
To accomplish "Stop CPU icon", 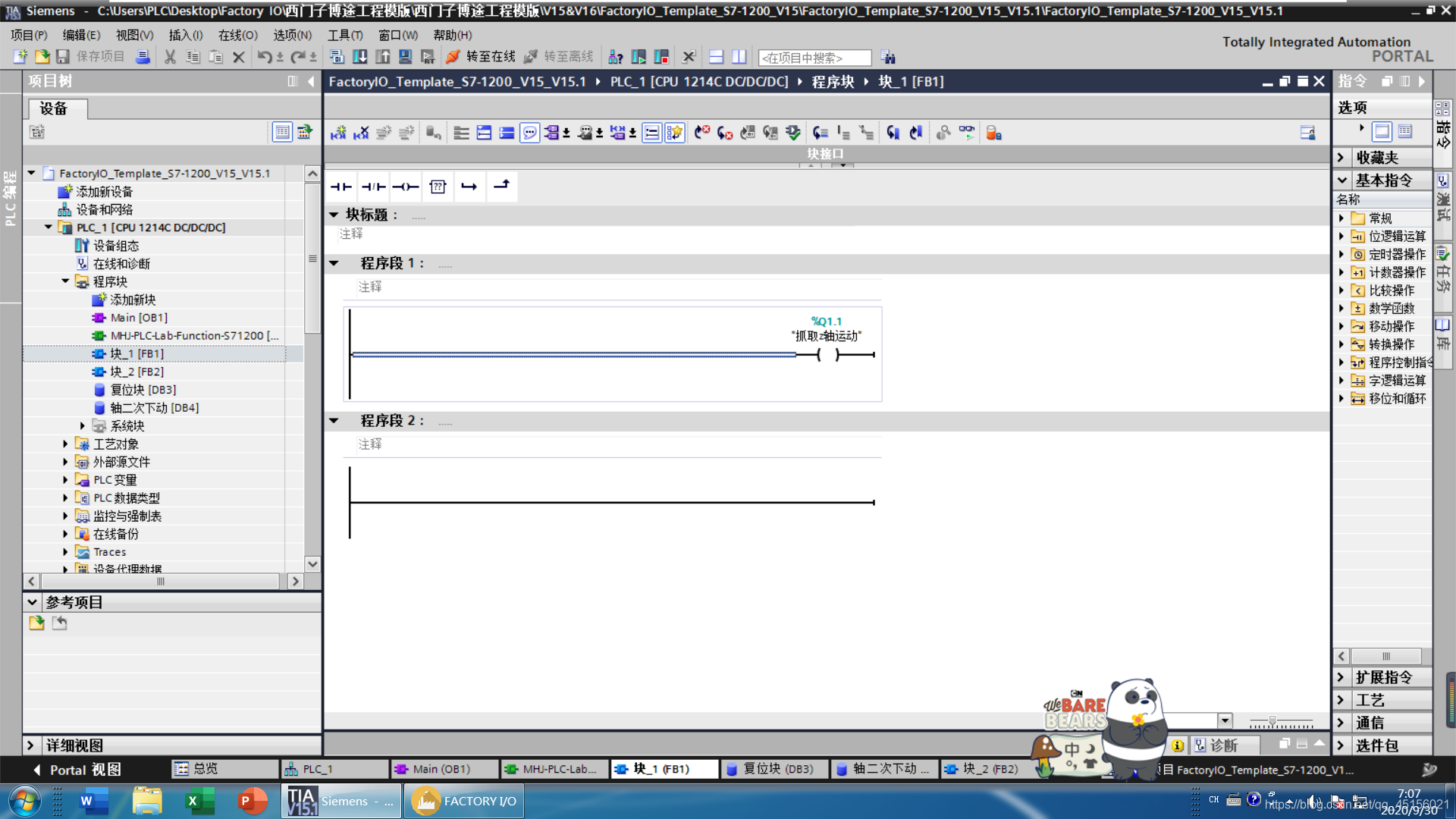I will click(x=661, y=57).
